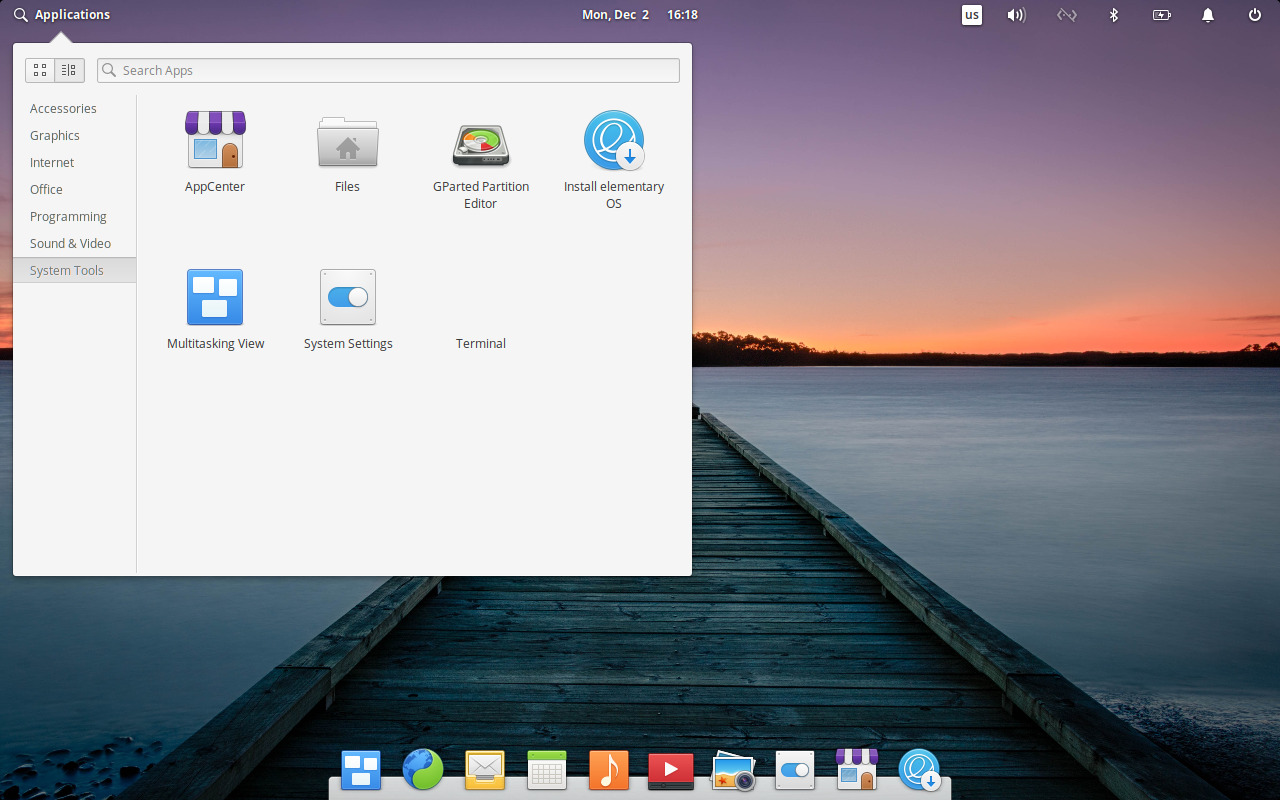Open the Files application
Image resolution: width=1280 pixels, height=800 pixels.
(347, 142)
